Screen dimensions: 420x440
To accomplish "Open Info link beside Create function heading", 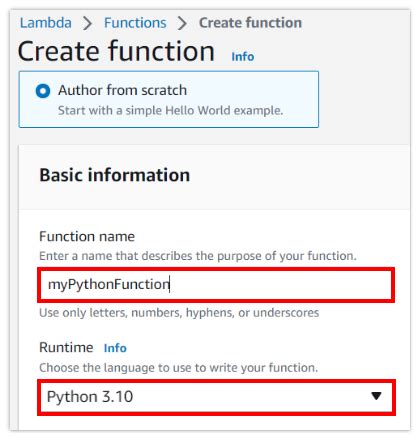I will [243, 56].
